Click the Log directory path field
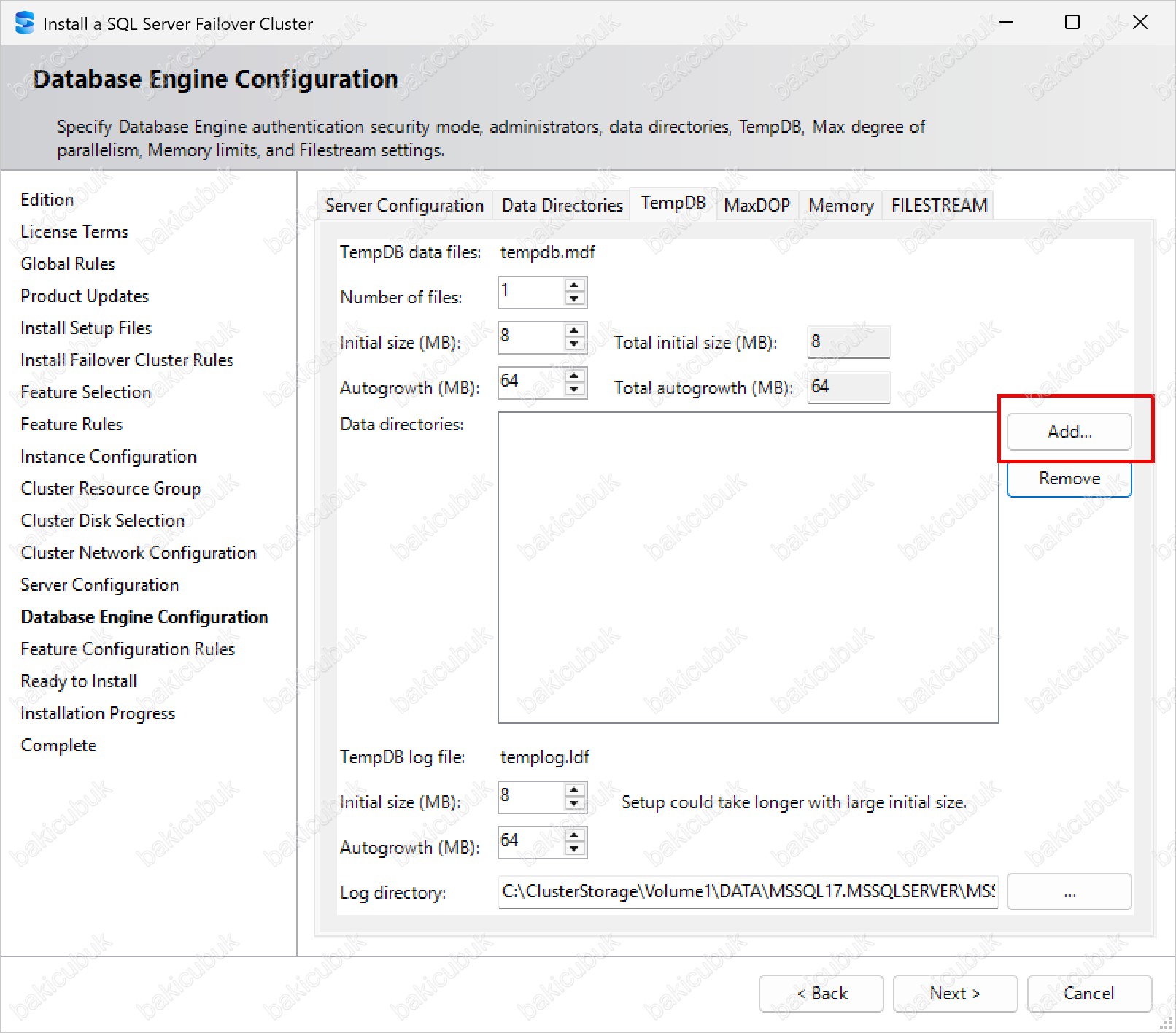 (x=747, y=892)
